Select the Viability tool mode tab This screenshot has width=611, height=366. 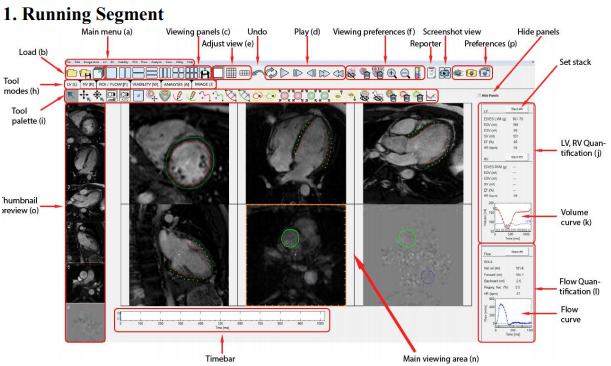coord(145,84)
